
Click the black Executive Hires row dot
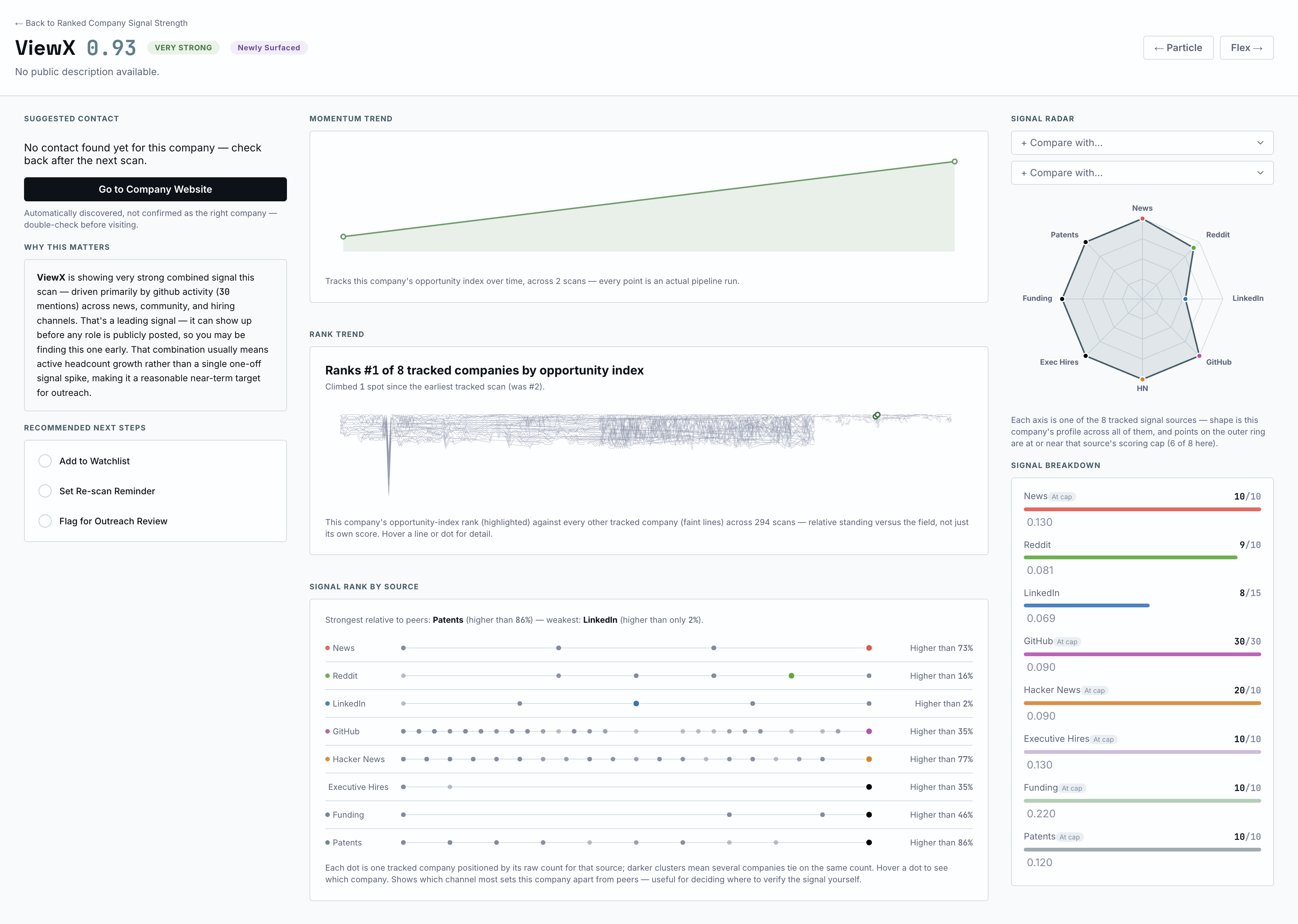click(x=869, y=787)
